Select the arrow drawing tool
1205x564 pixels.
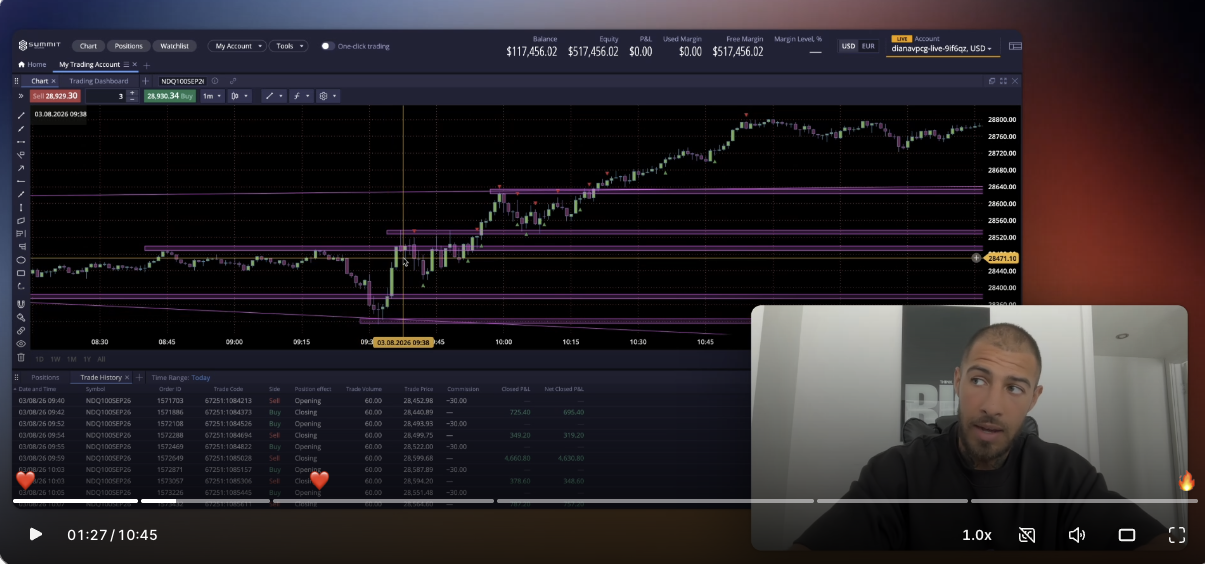21,168
